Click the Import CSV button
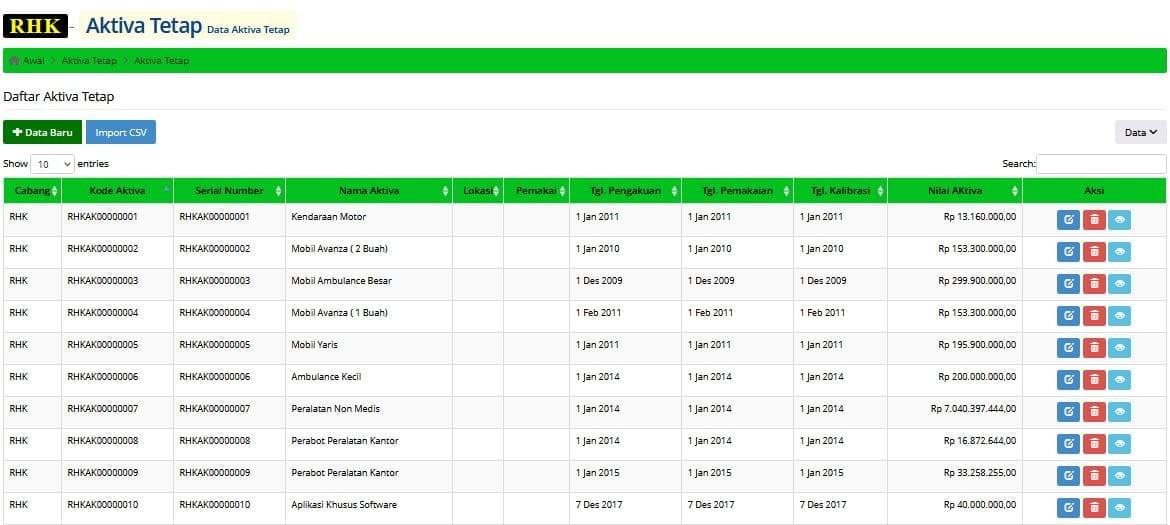1170x525 pixels. point(120,132)
